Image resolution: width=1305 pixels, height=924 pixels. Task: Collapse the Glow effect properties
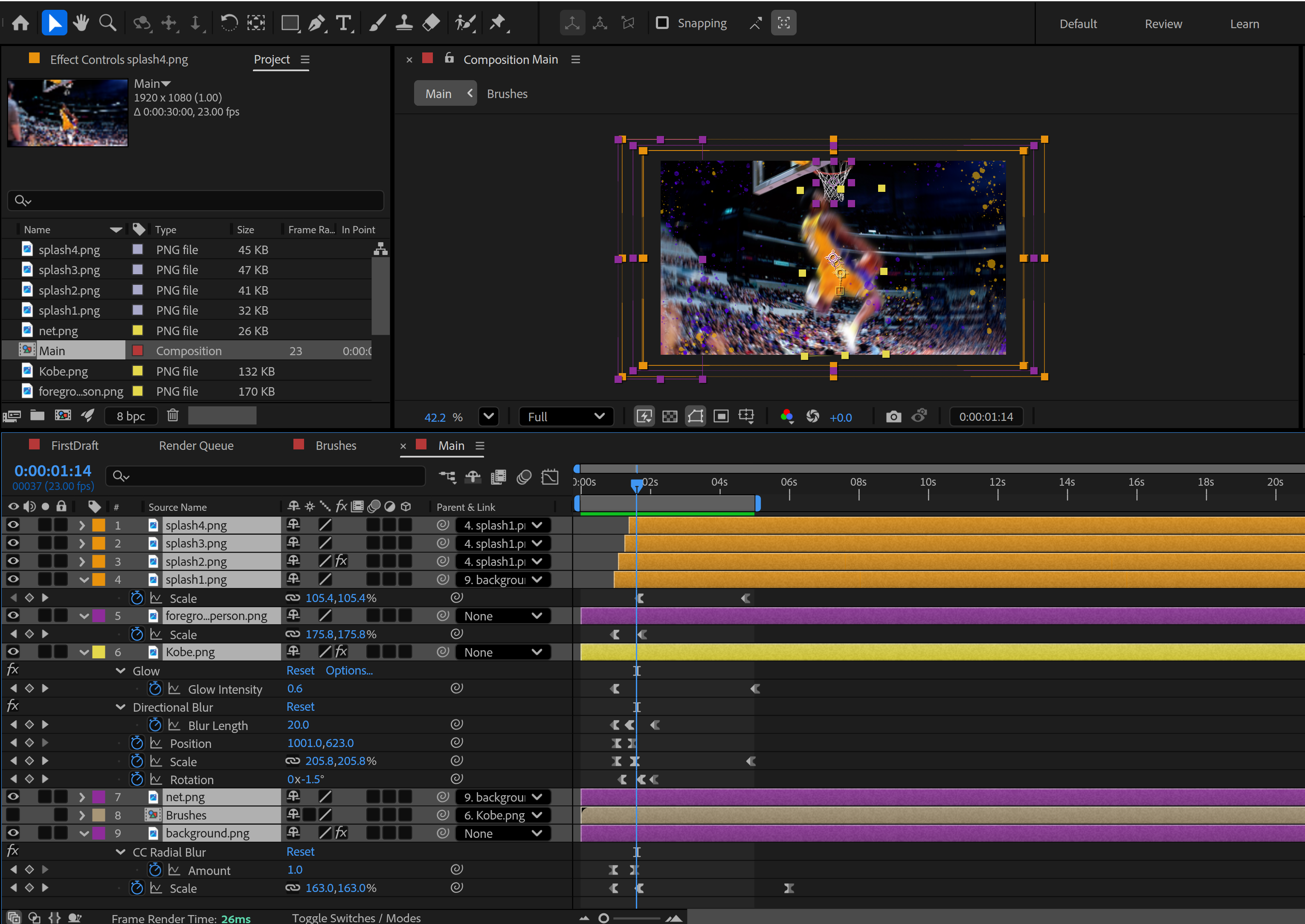pyautogui.click(x=121, y=671)
